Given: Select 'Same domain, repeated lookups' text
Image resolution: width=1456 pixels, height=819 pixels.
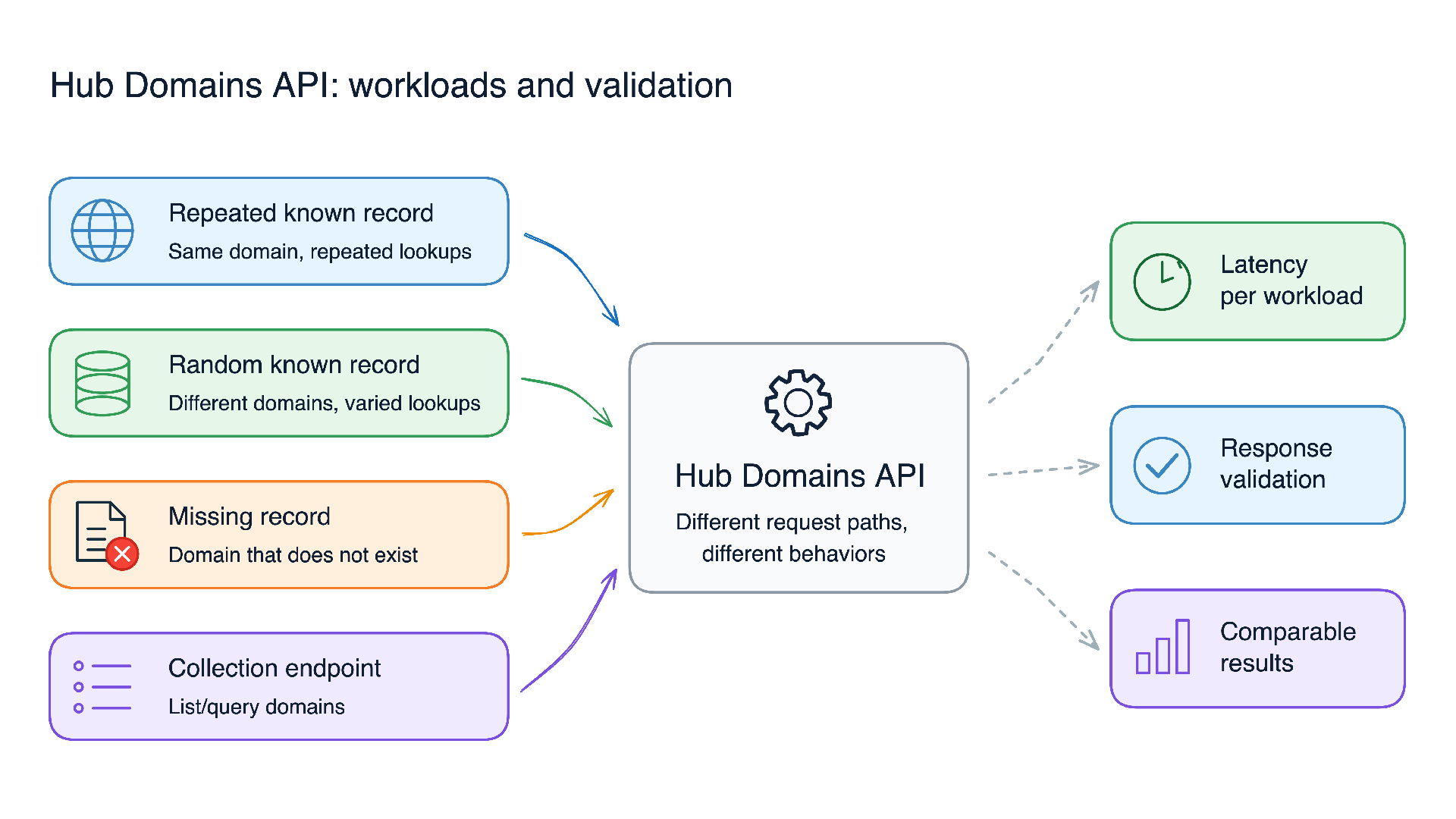Looking at the screenshot, I should (320, 252).
